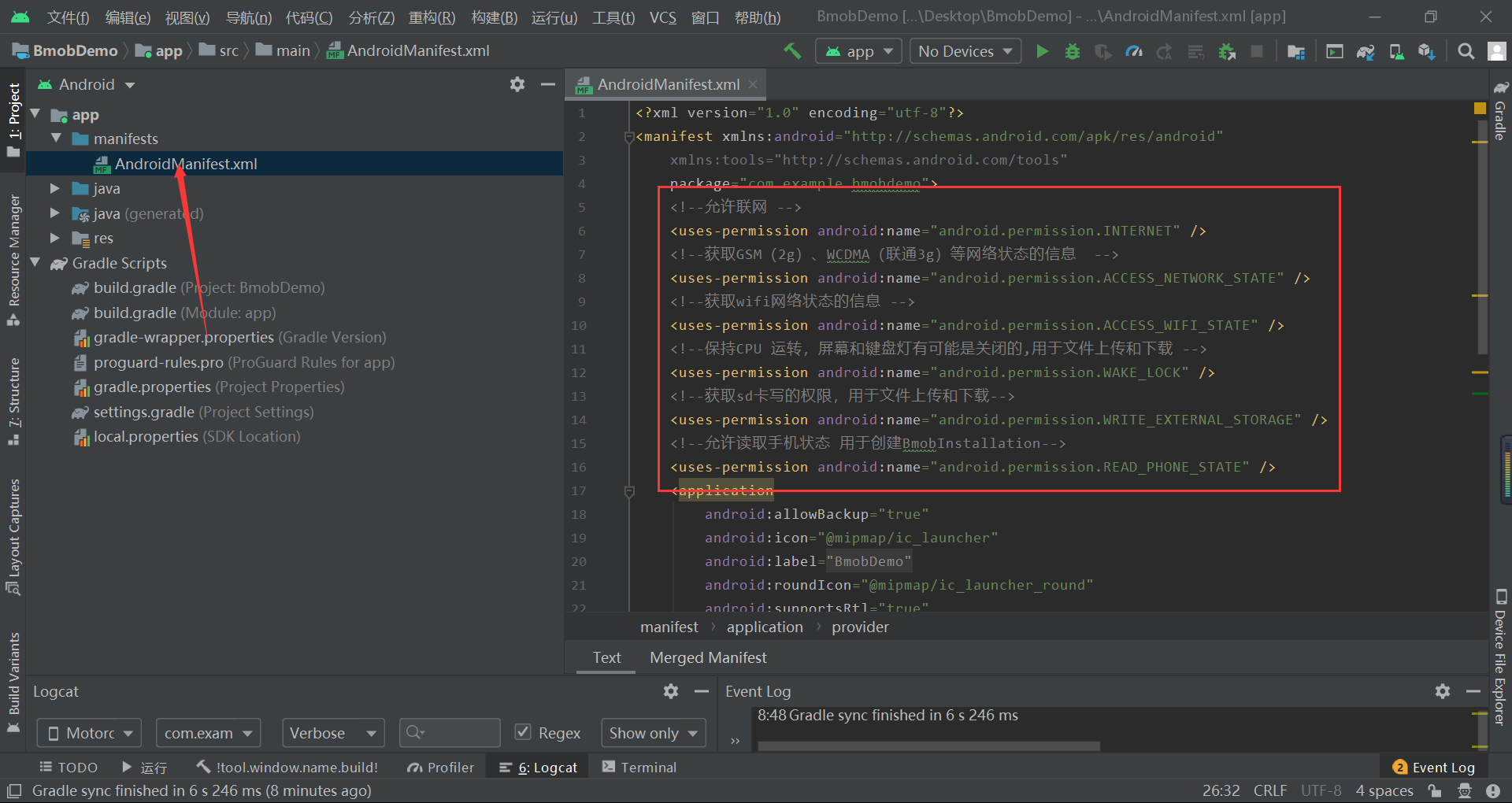Open the com.exam process dropdown
This screenshot has width=1512, height=803.
[208, 733]
